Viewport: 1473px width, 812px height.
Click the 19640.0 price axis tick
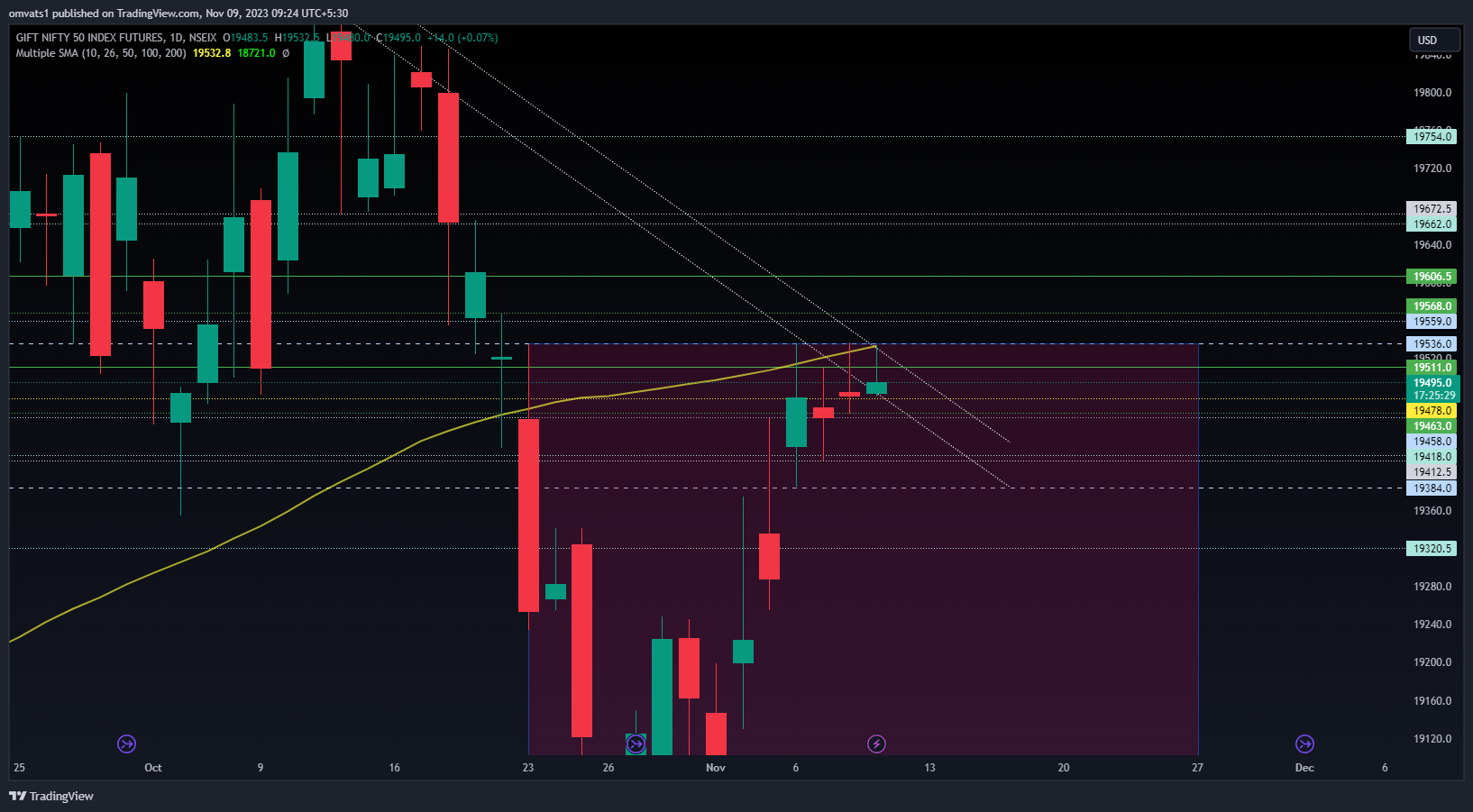(x=1432, y=245)
